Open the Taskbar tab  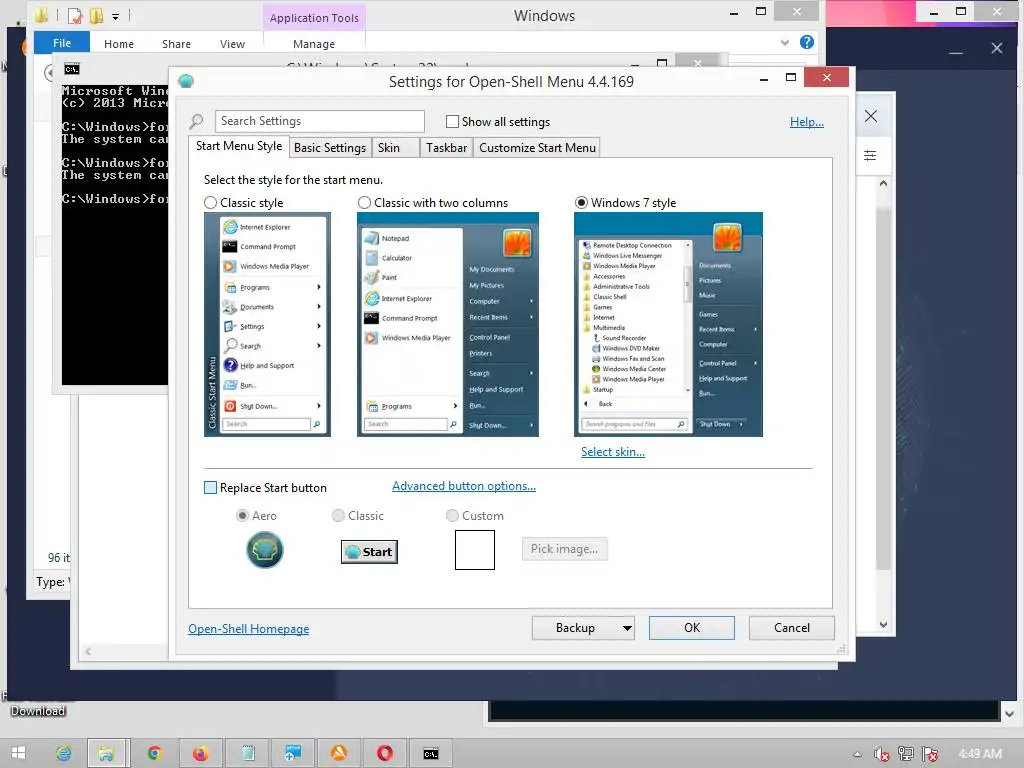point(447,148)
